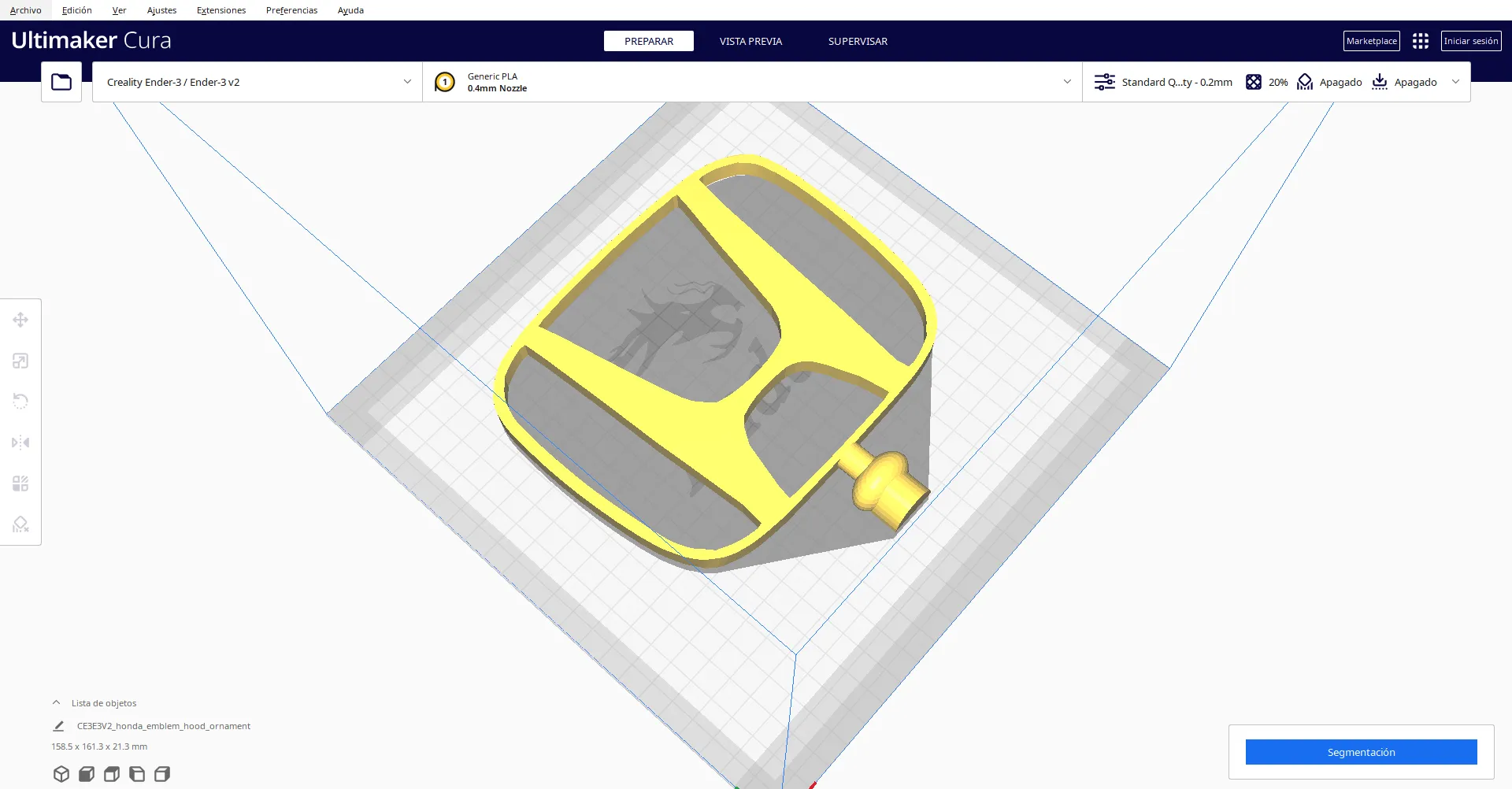Click the infill 20% icon
This screenshot has height=789, width=1512.
[x=1254, y=82]
